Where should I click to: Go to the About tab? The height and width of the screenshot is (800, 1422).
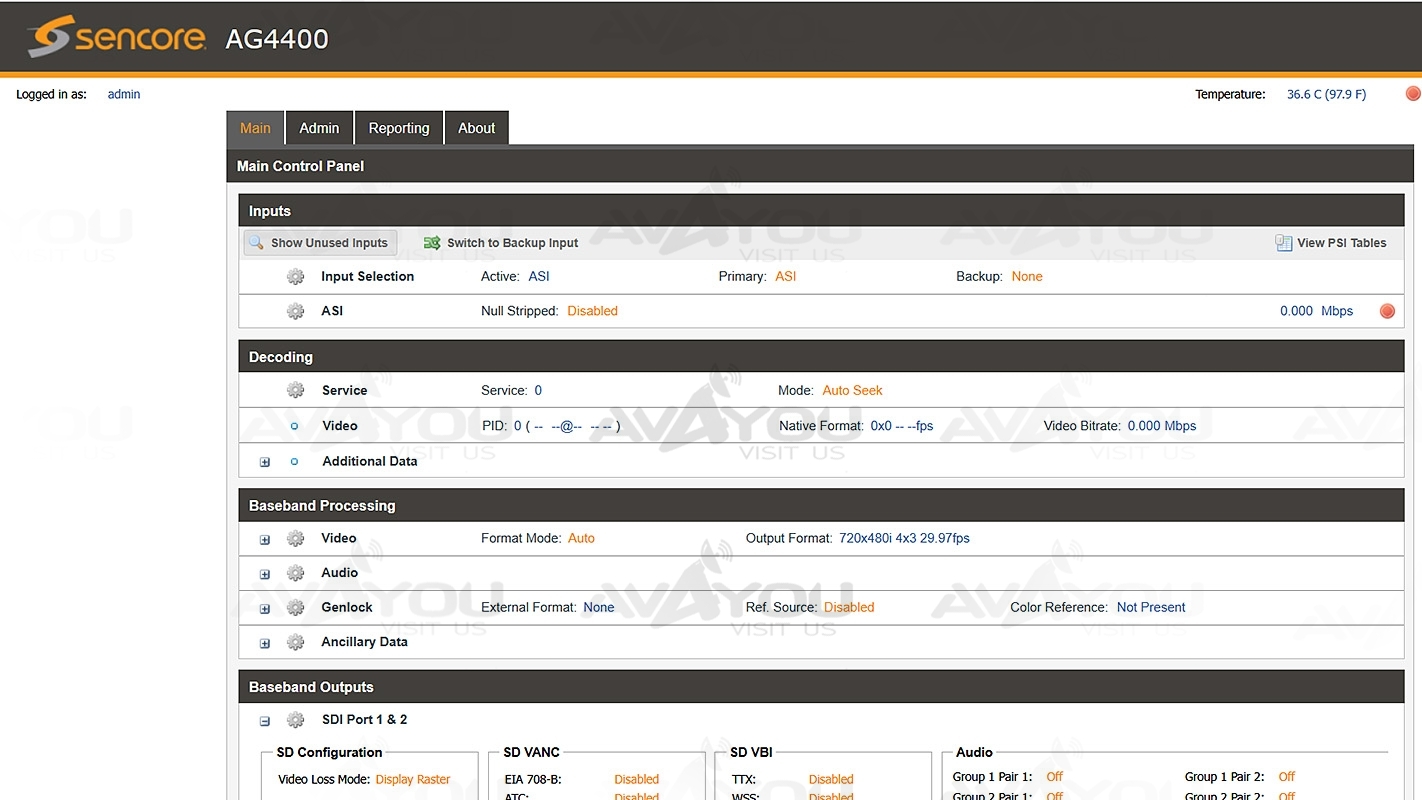(476, 128)
